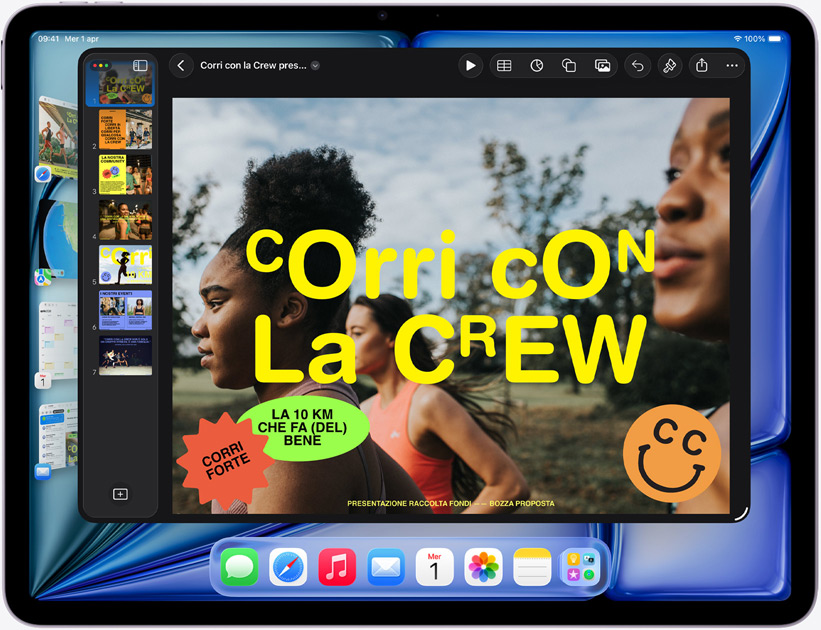This screenshot has width=821, height=630.
Task: Open the Media browser icon
Action: coord(603,66)
